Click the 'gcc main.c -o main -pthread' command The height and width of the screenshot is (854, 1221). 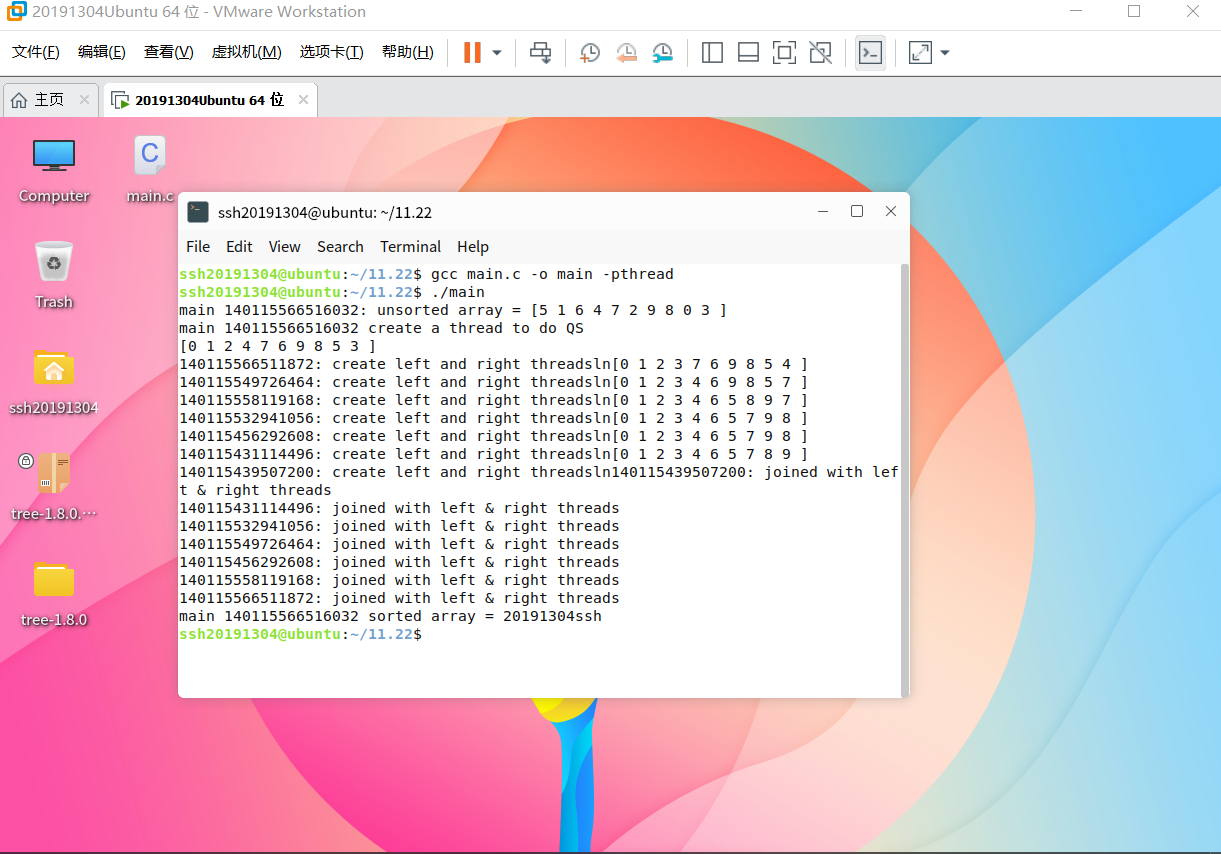pos(552,274)
